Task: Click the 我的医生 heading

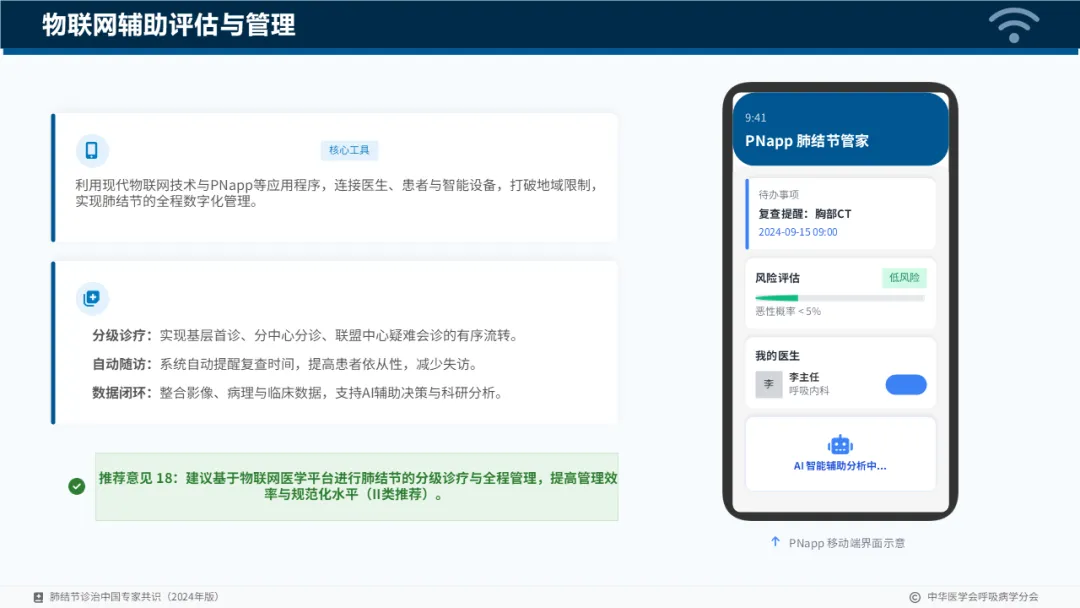Action: pos(778,356)
